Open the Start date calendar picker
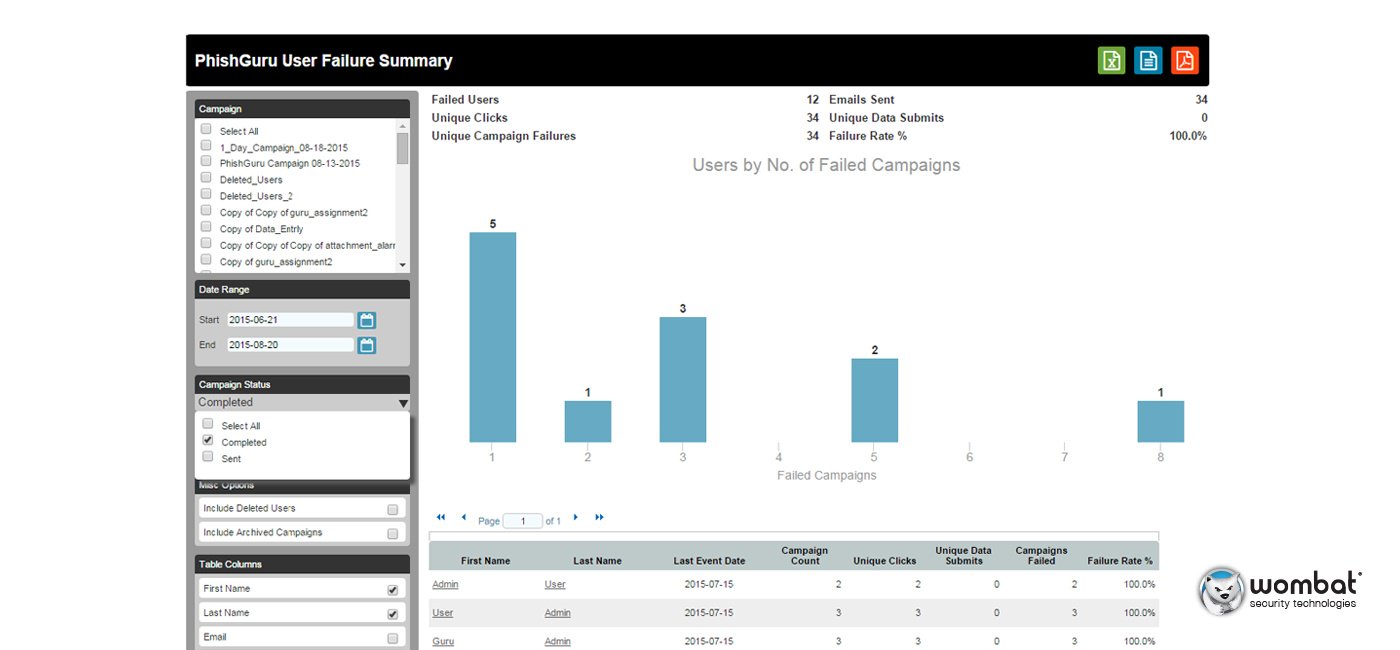Viewport: 1400px width, 650px height. pos(367,320)
